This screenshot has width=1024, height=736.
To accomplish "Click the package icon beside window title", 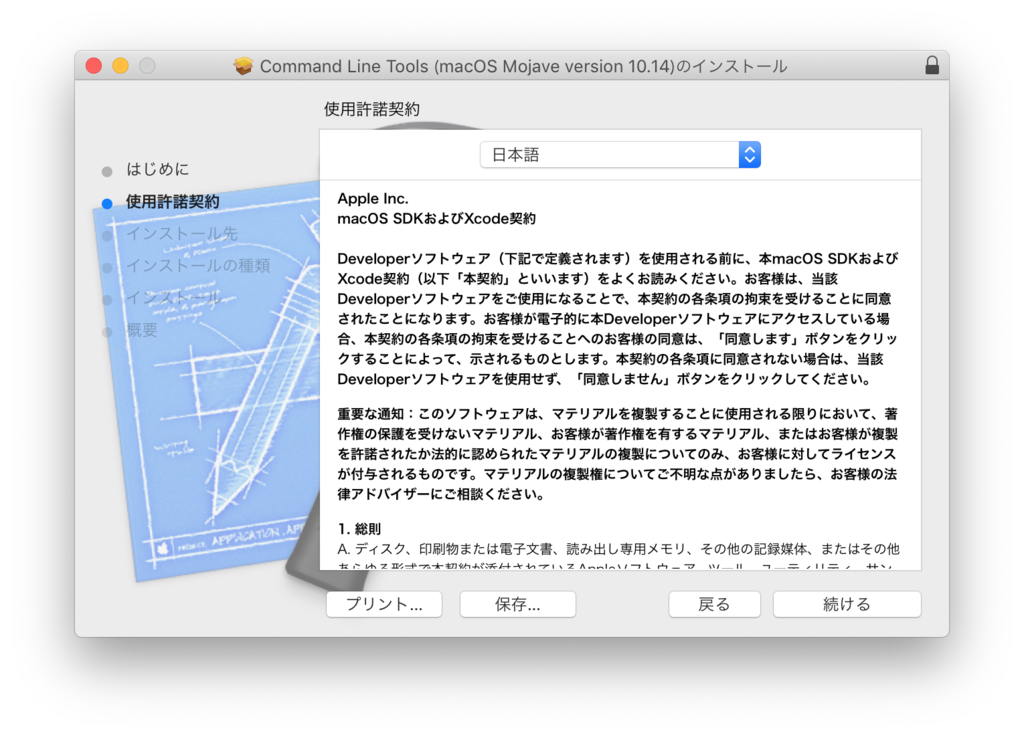I will (x=243, y=66).
